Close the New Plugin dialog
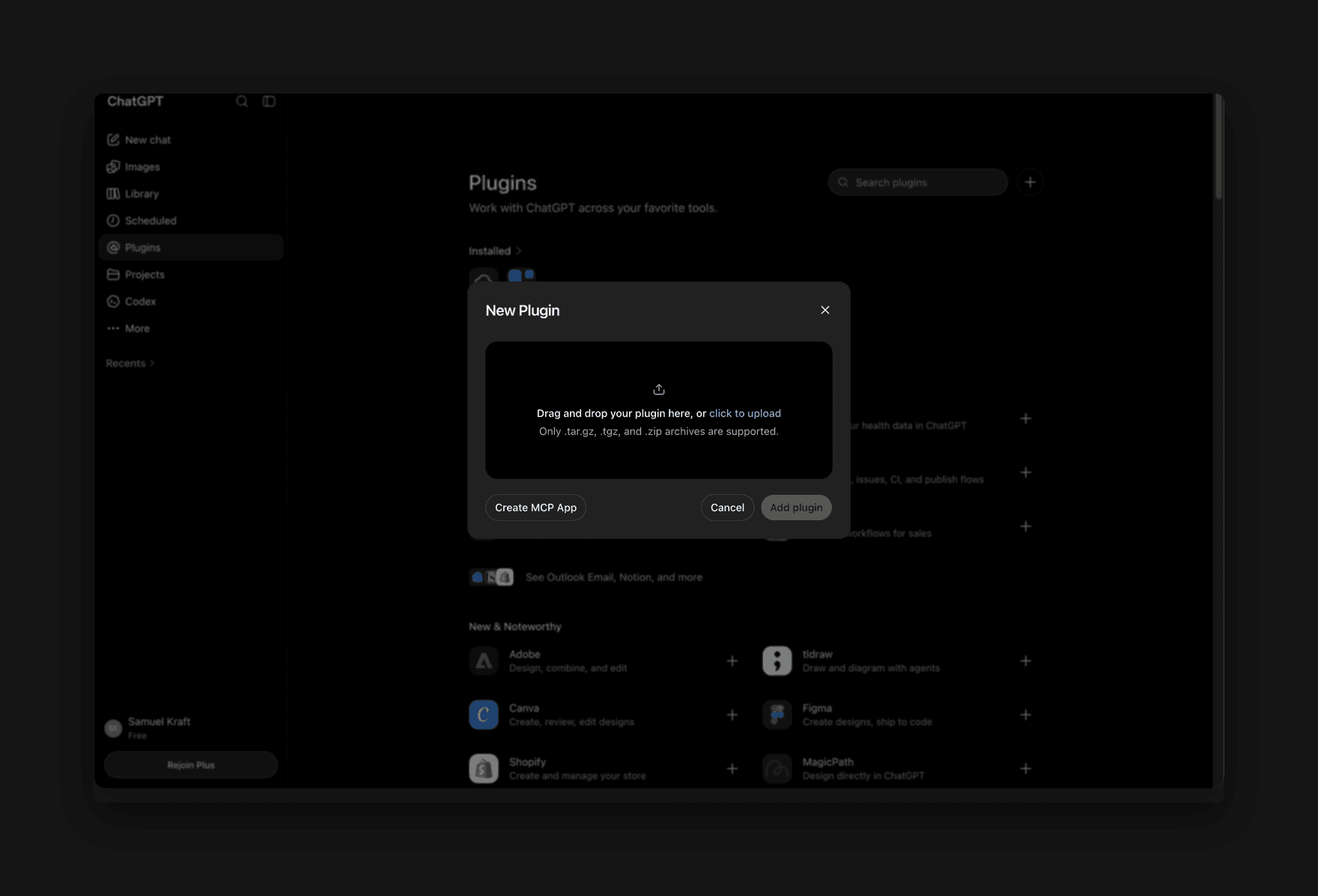1318x896 pixels. pos(824,310)
